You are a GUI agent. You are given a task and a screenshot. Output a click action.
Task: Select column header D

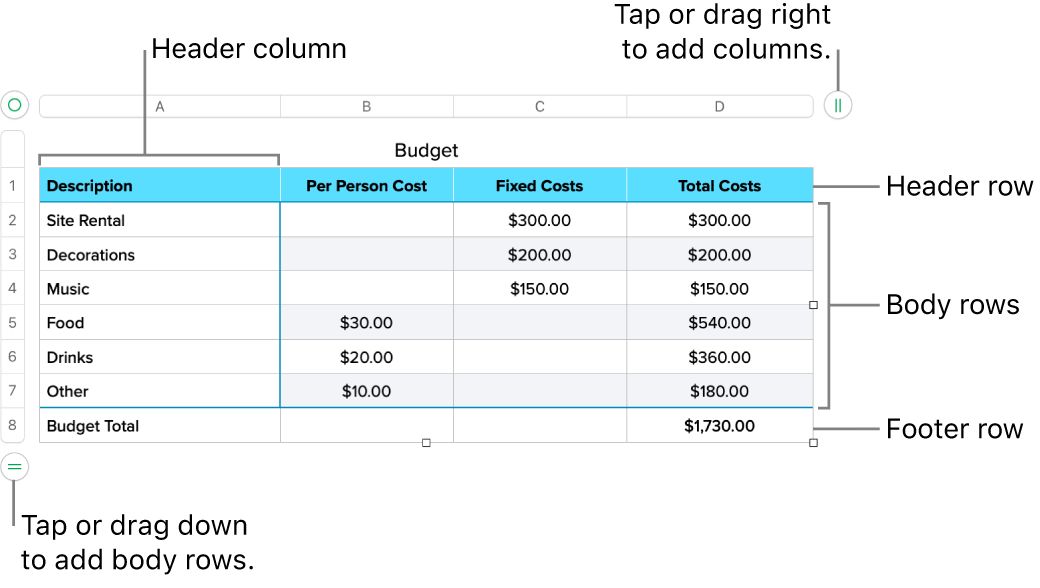[719, 105]
